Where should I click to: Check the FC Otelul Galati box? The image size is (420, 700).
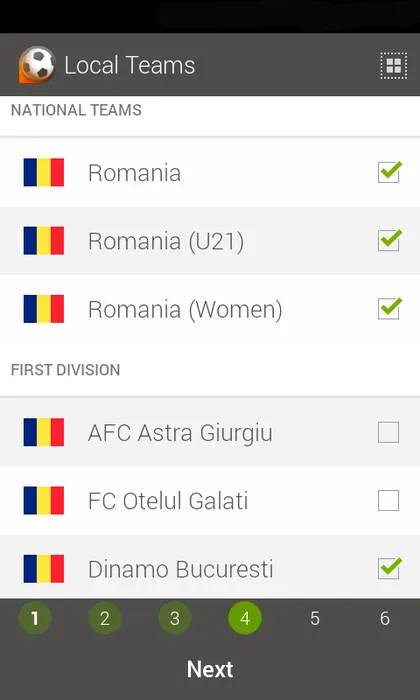coord(388,500)
